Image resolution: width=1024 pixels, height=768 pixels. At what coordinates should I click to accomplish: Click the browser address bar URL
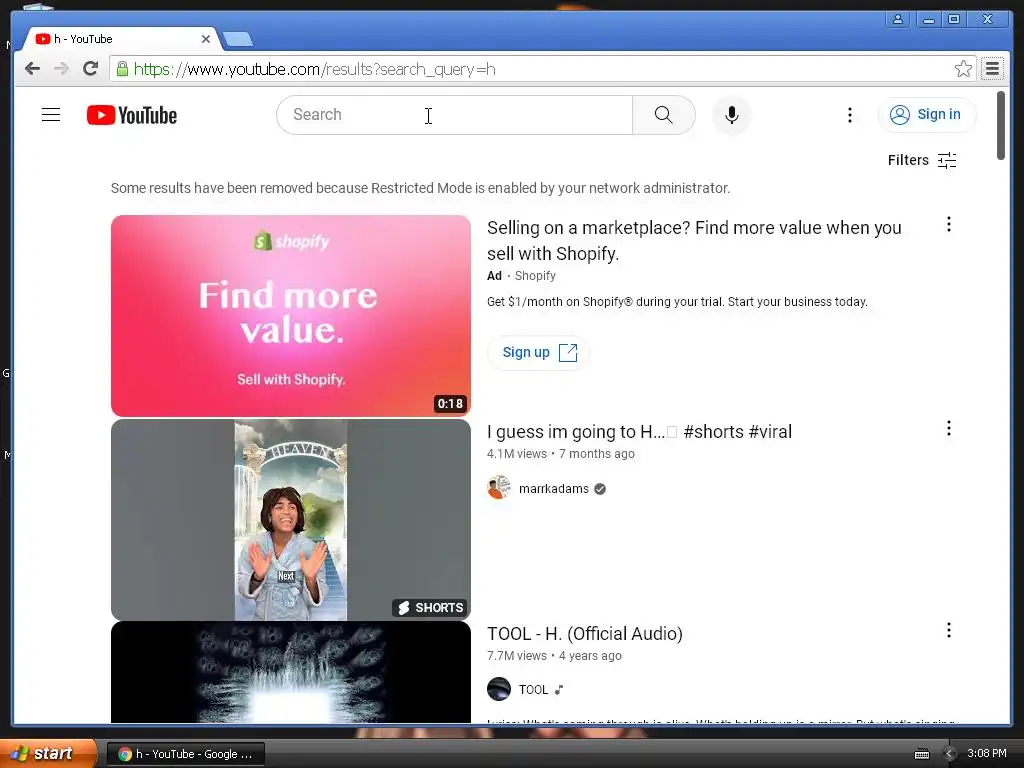click(315, 69)
